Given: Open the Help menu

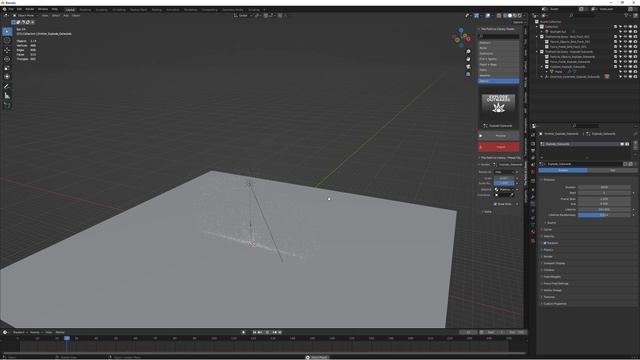Looking at the screenshot, I should (x=54, y=9).
